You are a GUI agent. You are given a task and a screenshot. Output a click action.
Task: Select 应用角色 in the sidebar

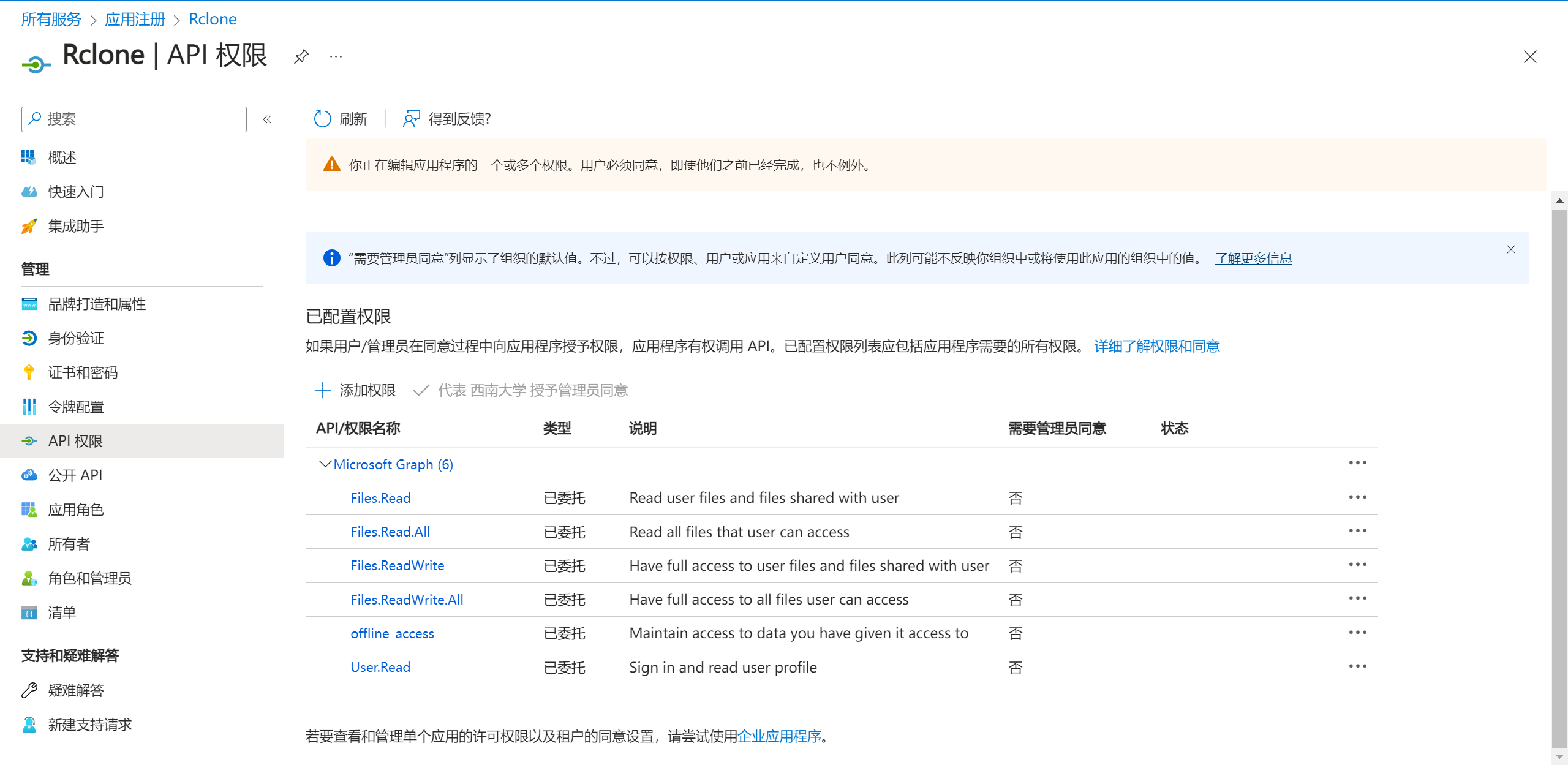coord(76,509)
